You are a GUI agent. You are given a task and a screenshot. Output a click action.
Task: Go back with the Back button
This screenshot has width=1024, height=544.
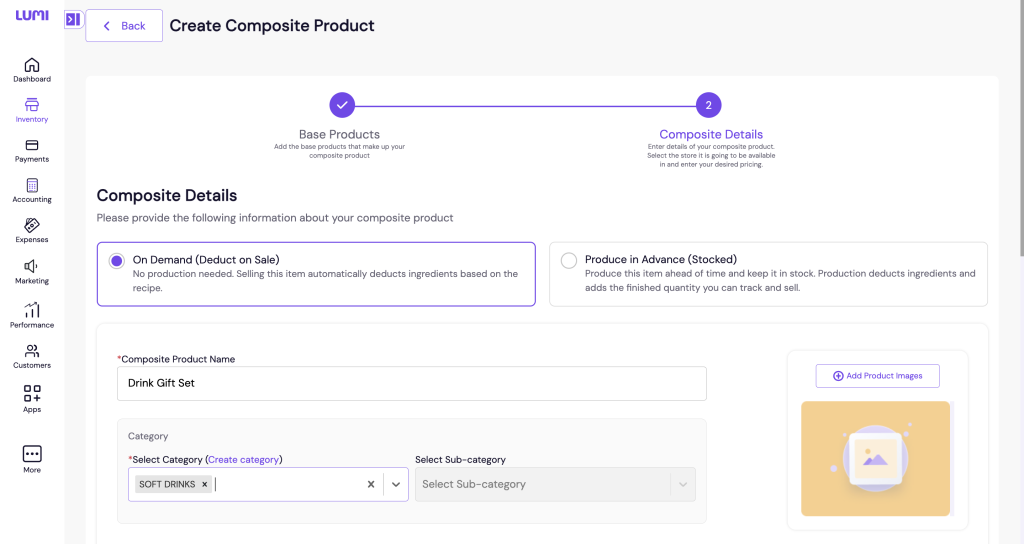[x=124, y=25]
